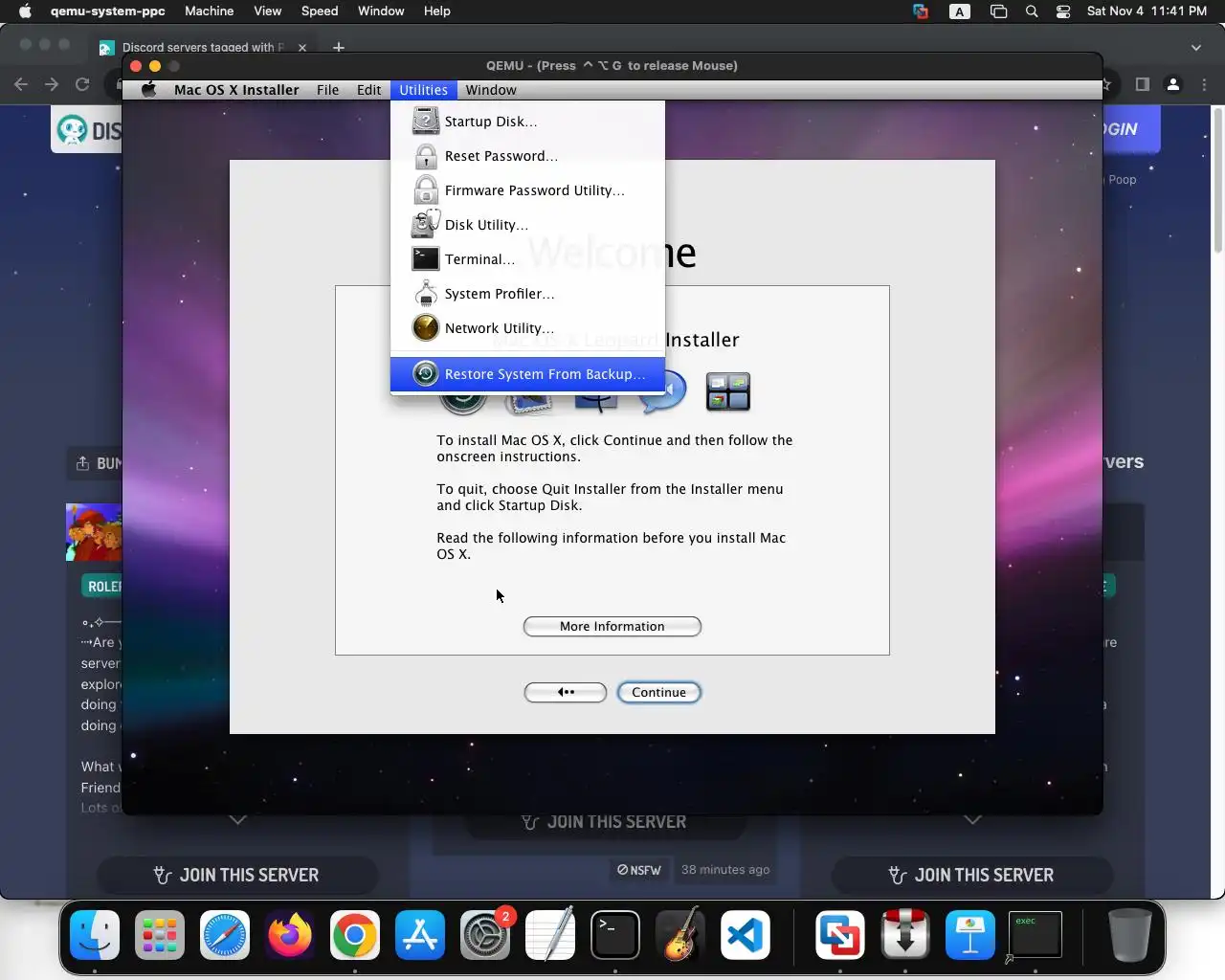Open the host Window menu
Screen dimensions: 1225x980
(x=381, y=11)
